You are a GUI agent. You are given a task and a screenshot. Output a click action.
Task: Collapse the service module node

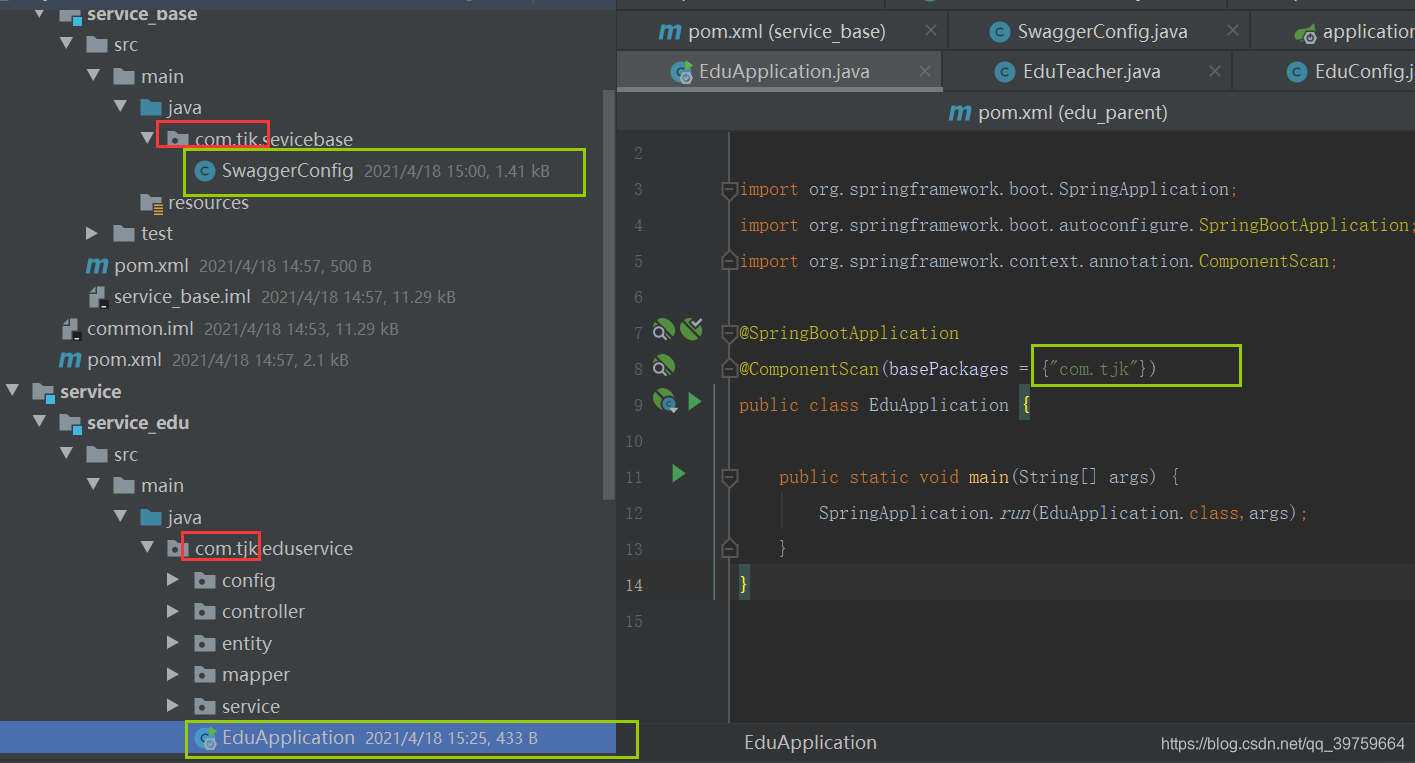pyautogui.click(x=13, y=391)
